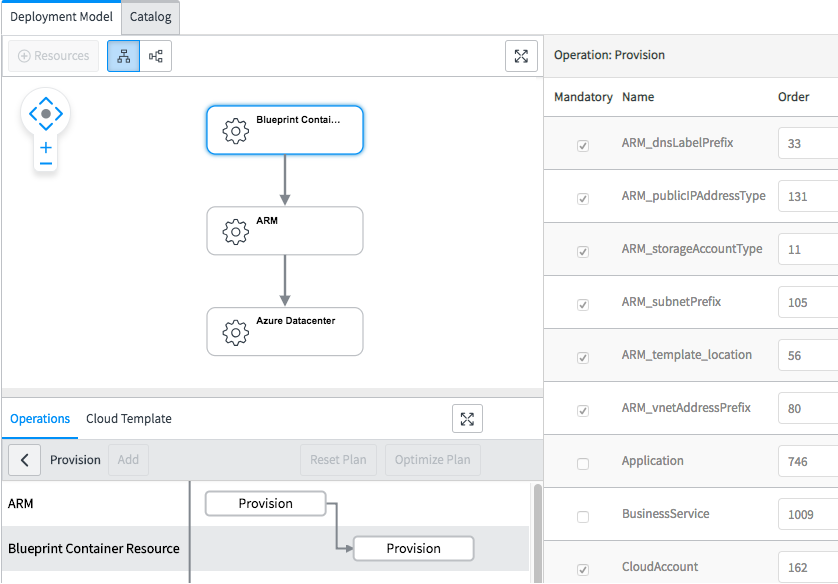Toggle mandatory for ARM_template_location
The width and height of the screenshot is (838, 584).
coord(583,357)
